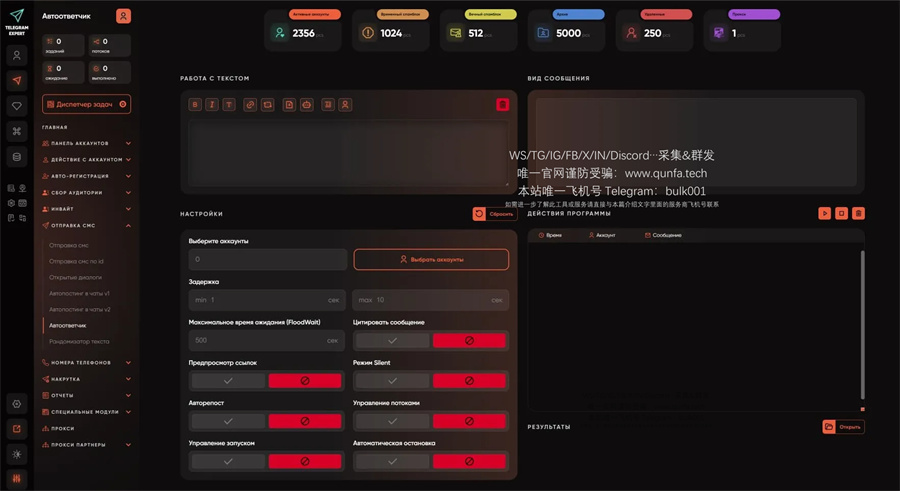This screenshot has width=900, height=491.
Task: Expand the Номера телефонов menu
Action: coord(86,362)
